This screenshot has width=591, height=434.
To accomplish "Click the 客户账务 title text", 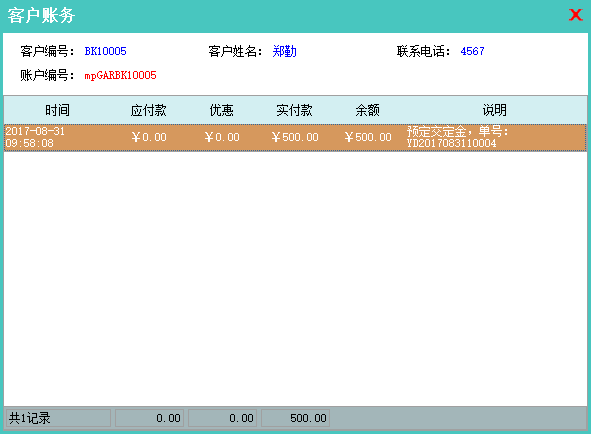I will tap(41, 16).
